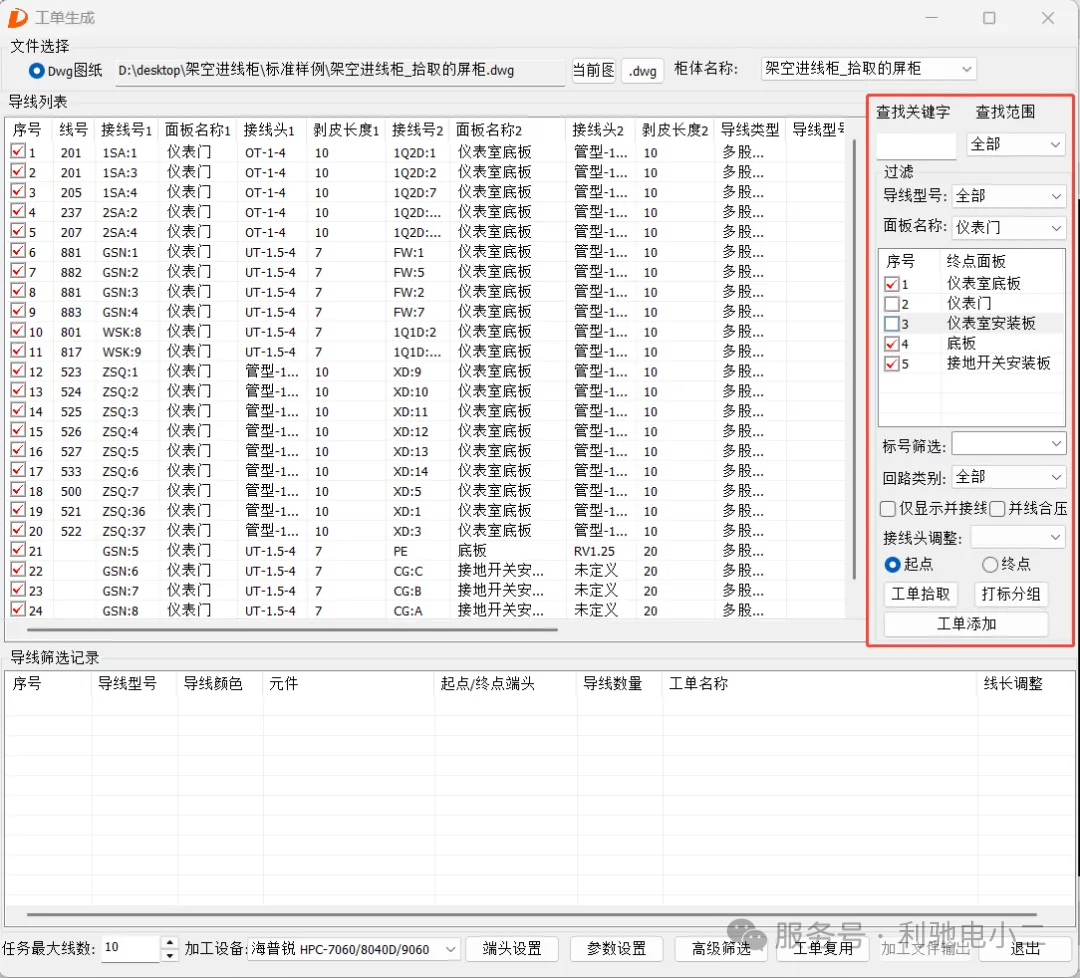Check 仪表室安装板 in the endpoint panel list
Viewport: 1080px width, 978px height.
coord(891,324)
